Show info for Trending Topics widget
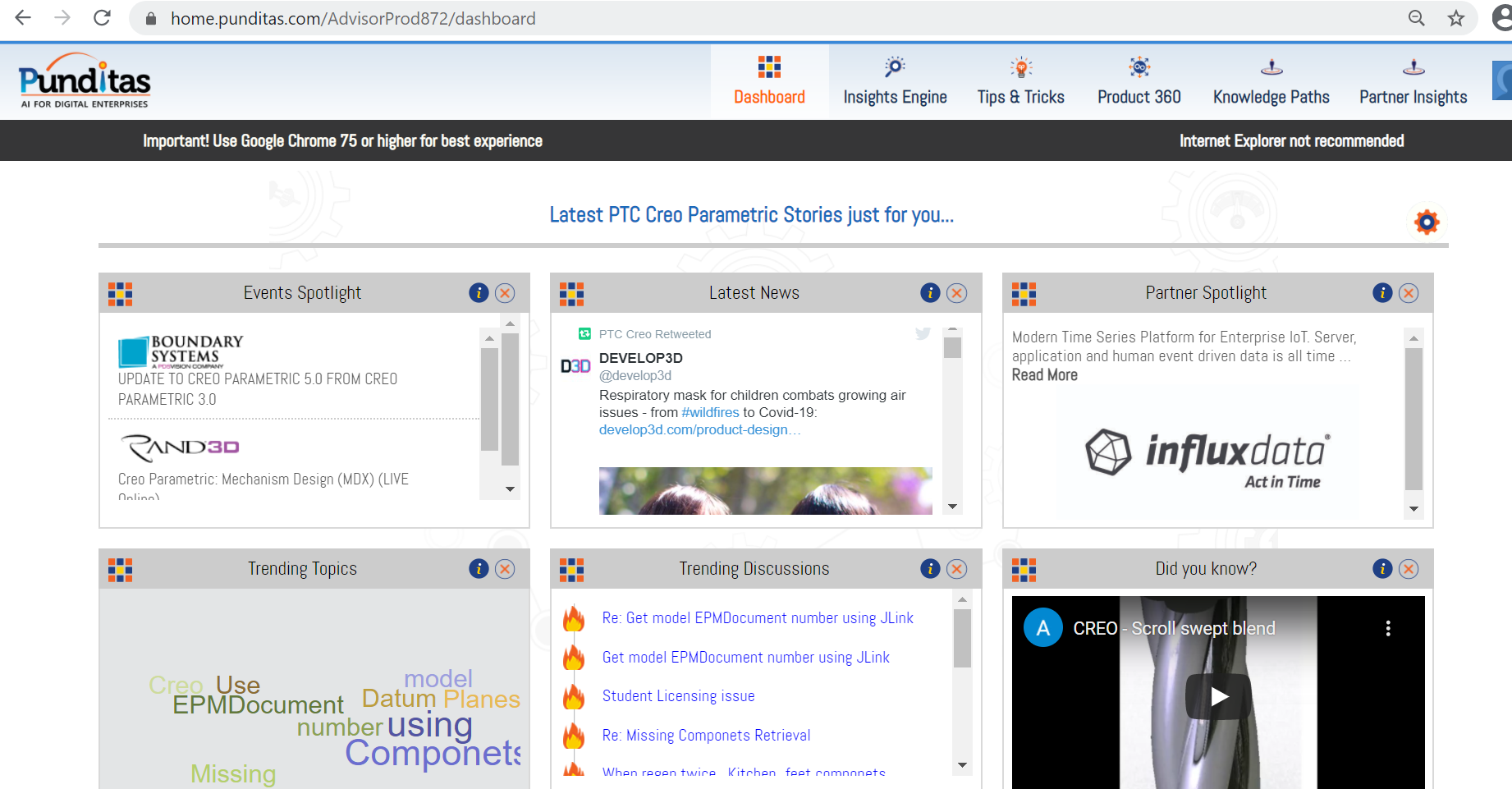1512x789 pixels. tap(479, 569)
